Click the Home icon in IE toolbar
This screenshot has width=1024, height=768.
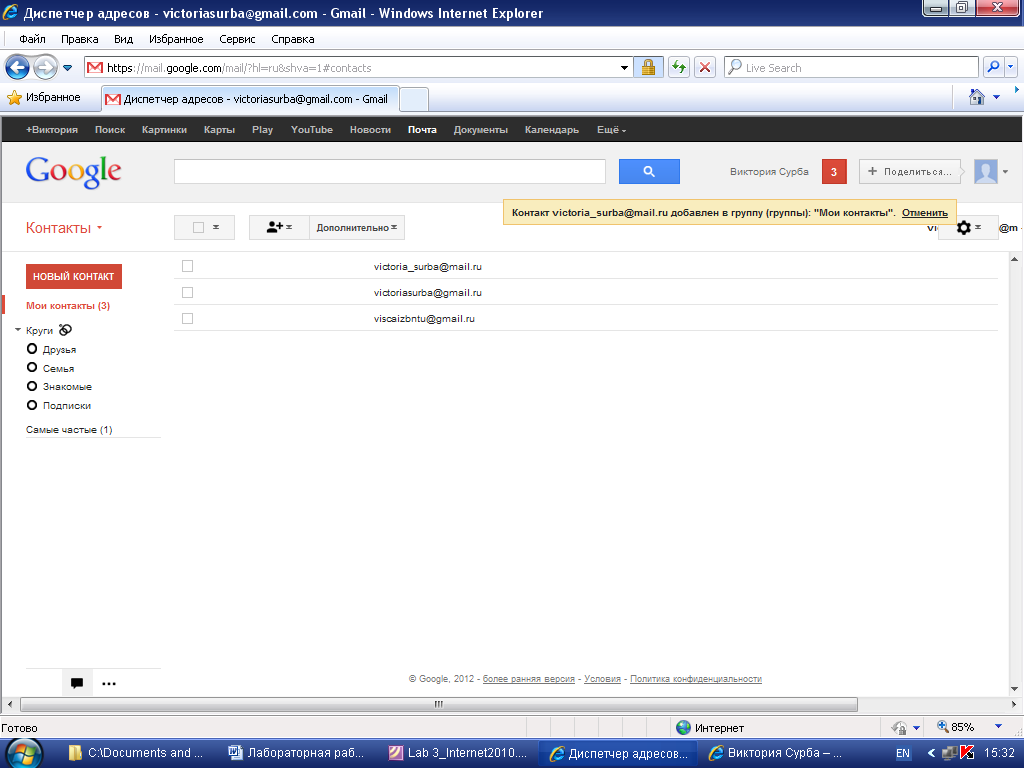click(x=976, y=97)
